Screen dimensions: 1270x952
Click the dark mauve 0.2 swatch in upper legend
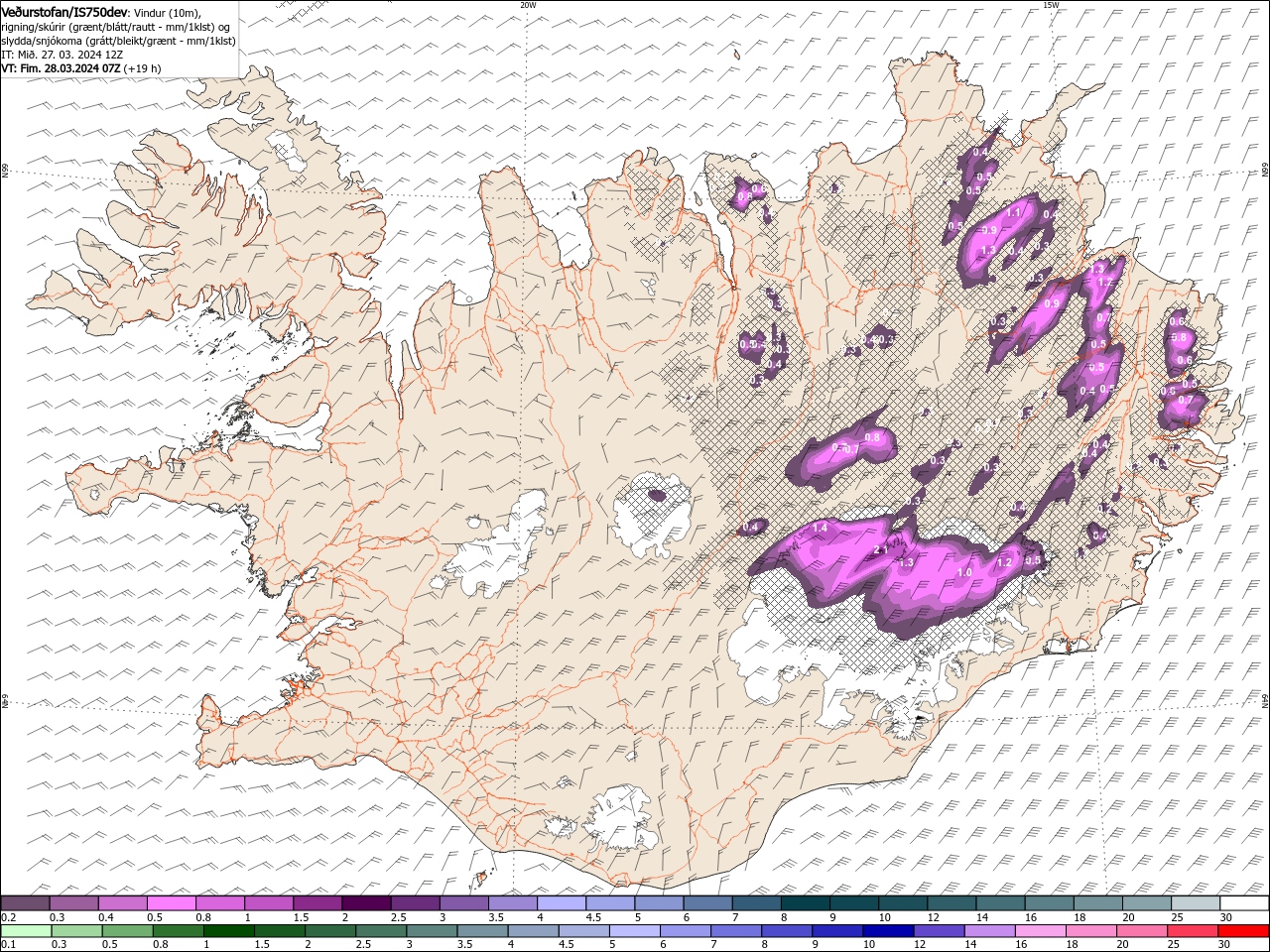coord(25,903)
